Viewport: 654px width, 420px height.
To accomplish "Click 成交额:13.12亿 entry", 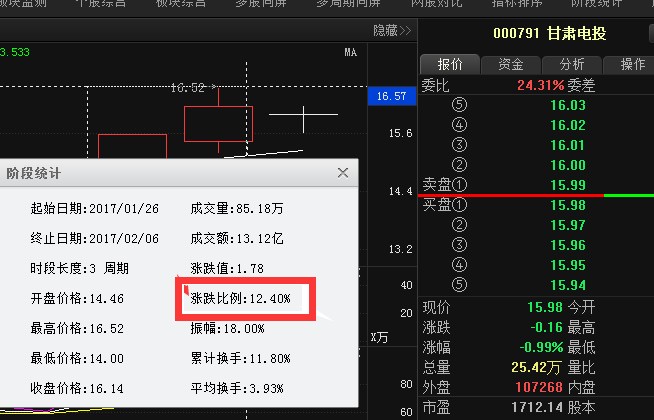I will 237,239.
